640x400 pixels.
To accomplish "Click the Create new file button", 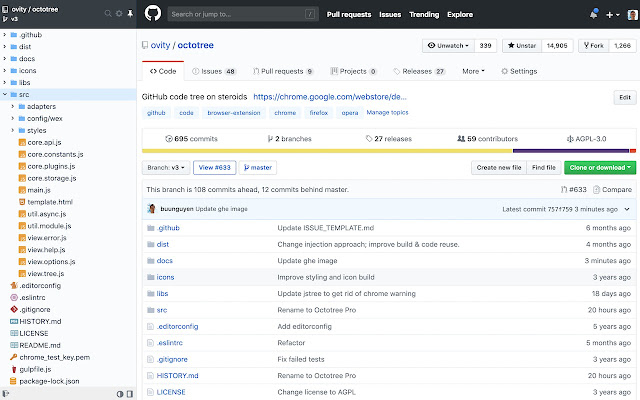I will click(499, 168).
